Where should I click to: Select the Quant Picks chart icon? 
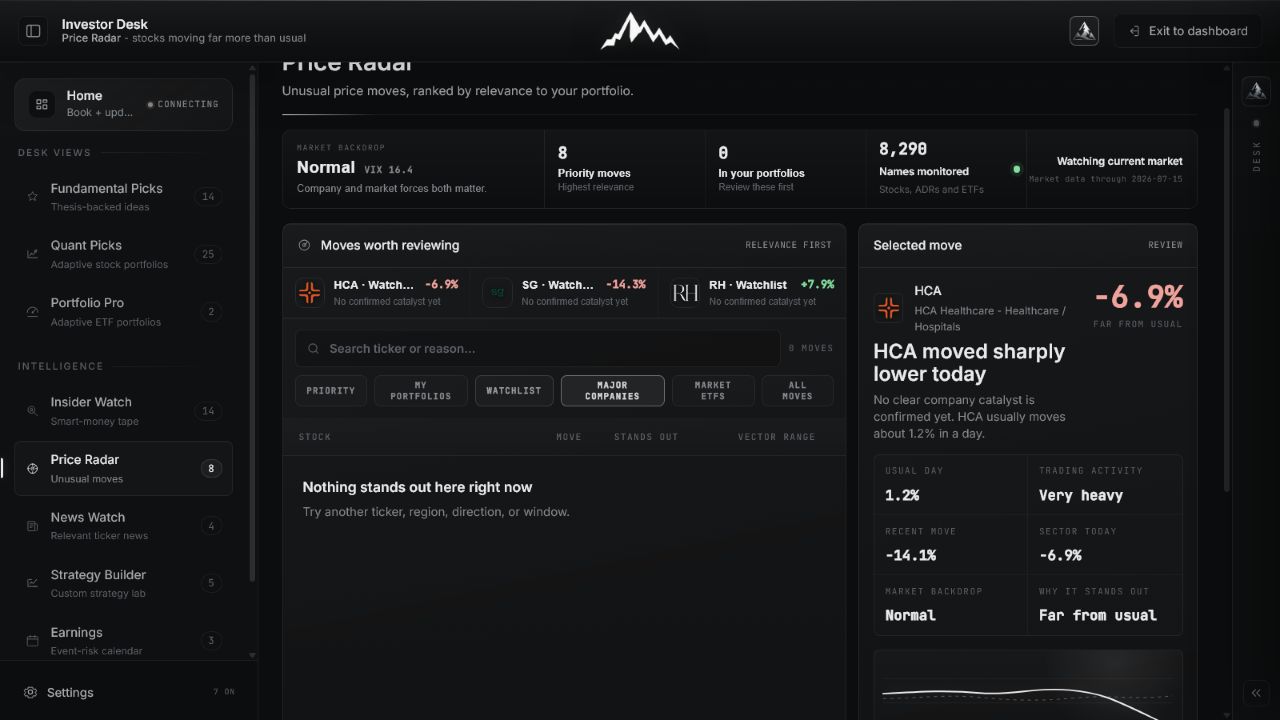tap(32, 254)
